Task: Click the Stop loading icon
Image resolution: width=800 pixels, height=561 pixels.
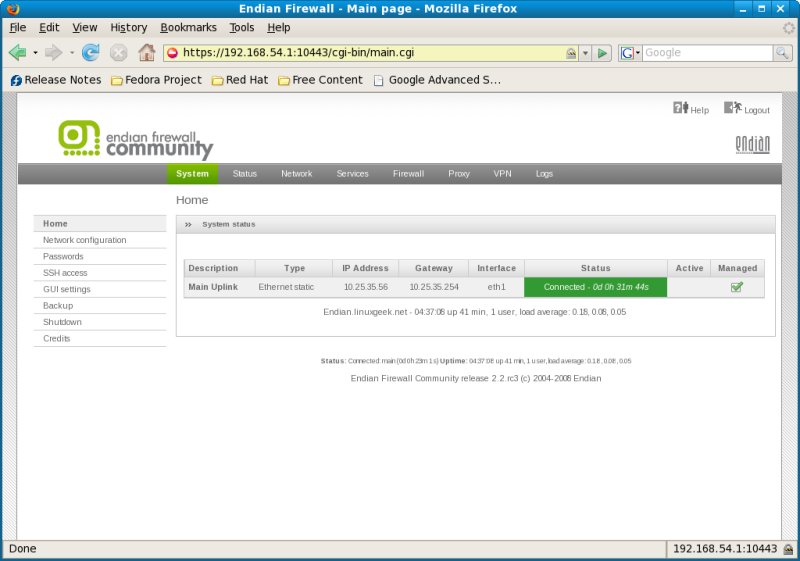Action: pyautogui.click(x=118, y=53)
